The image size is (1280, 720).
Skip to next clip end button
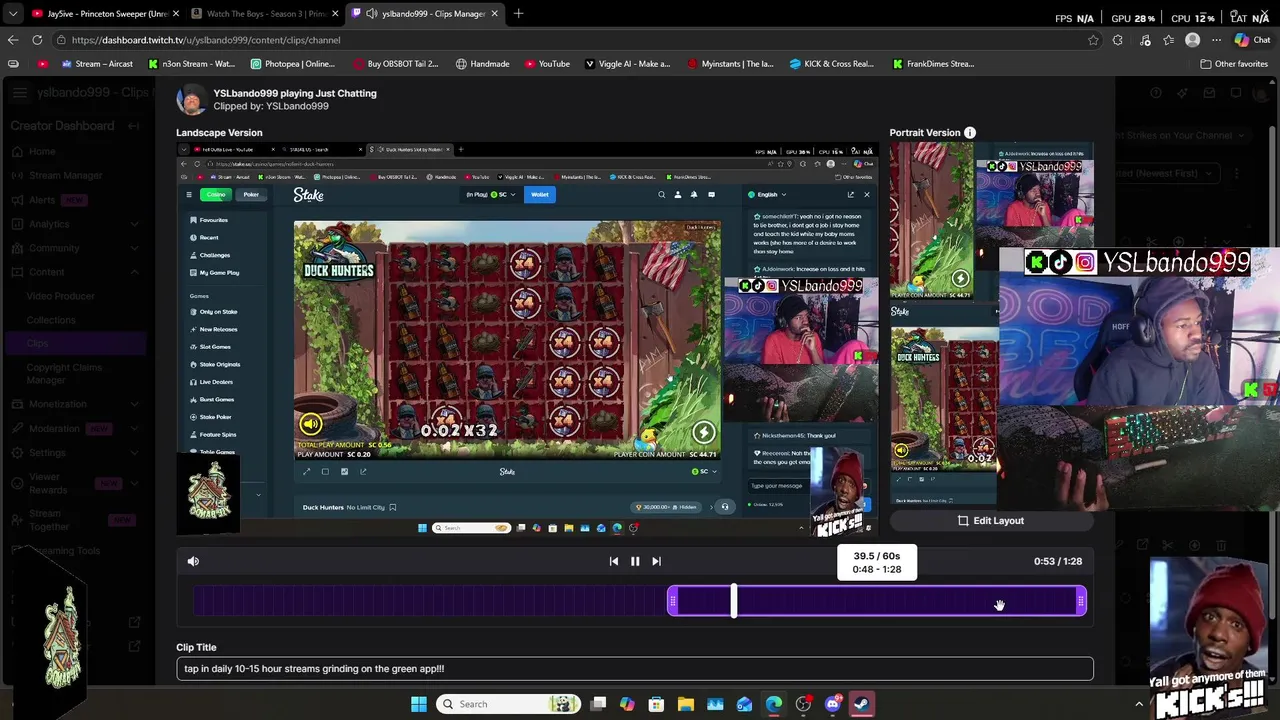click(656, 561)
